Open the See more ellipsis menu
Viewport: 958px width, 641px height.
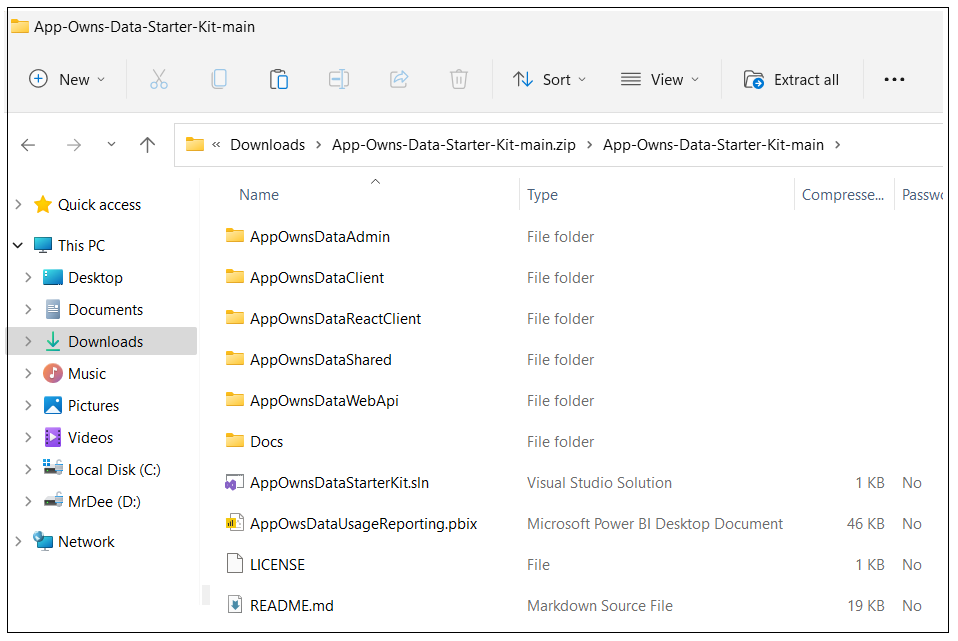coord(894,79)
